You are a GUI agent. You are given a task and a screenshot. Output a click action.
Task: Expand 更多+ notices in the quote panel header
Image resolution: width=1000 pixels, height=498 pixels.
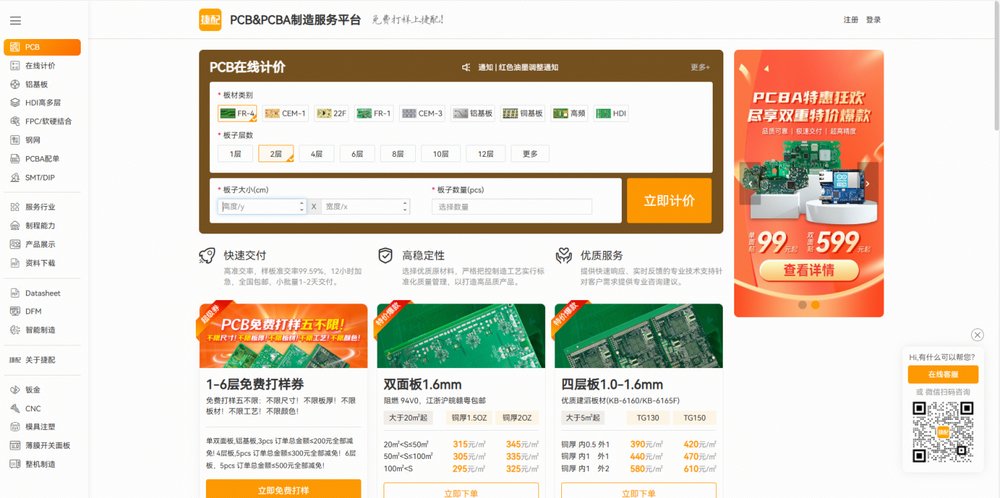(699, 68)
